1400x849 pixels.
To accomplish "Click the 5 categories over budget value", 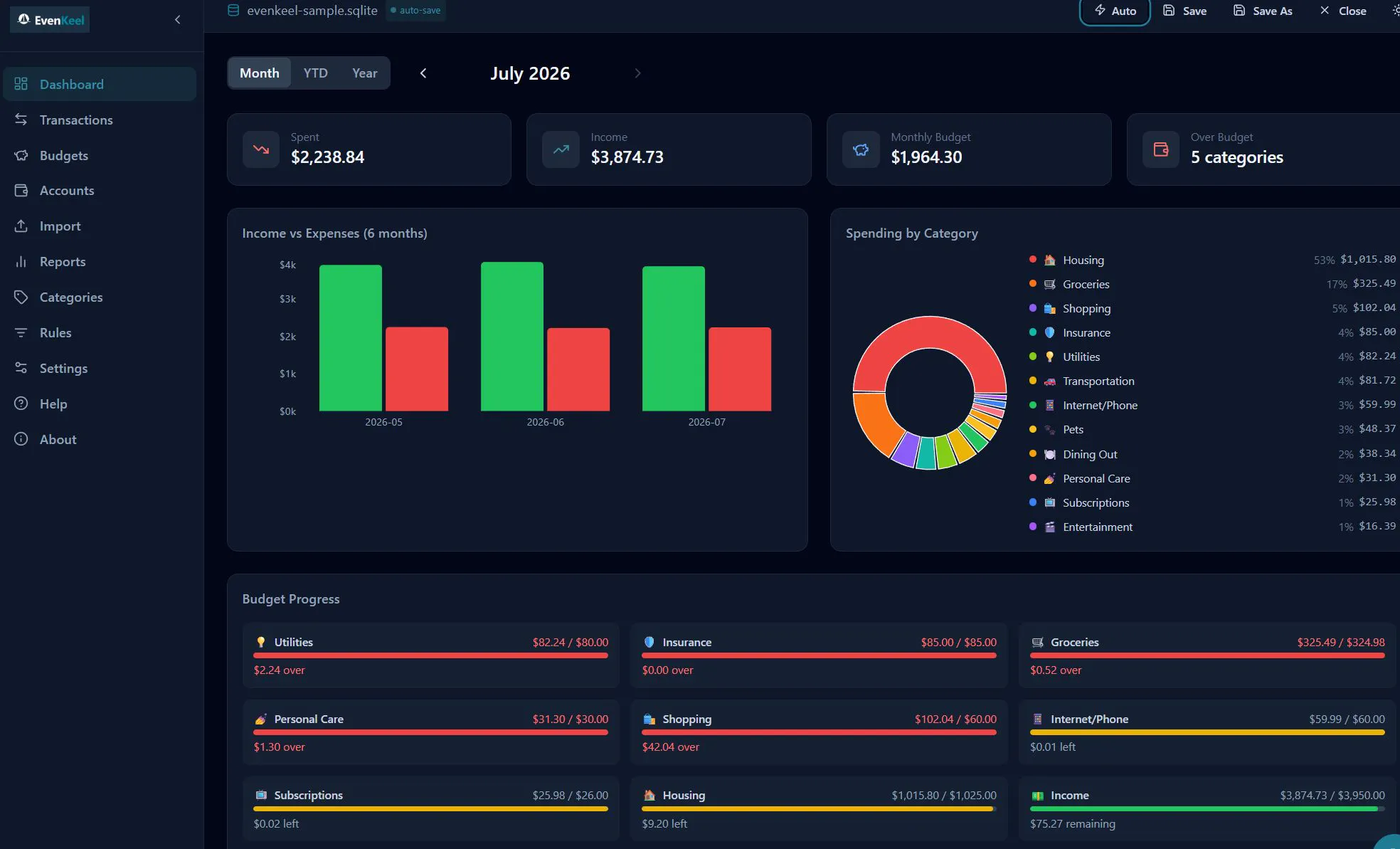I will click(1237, 157).
